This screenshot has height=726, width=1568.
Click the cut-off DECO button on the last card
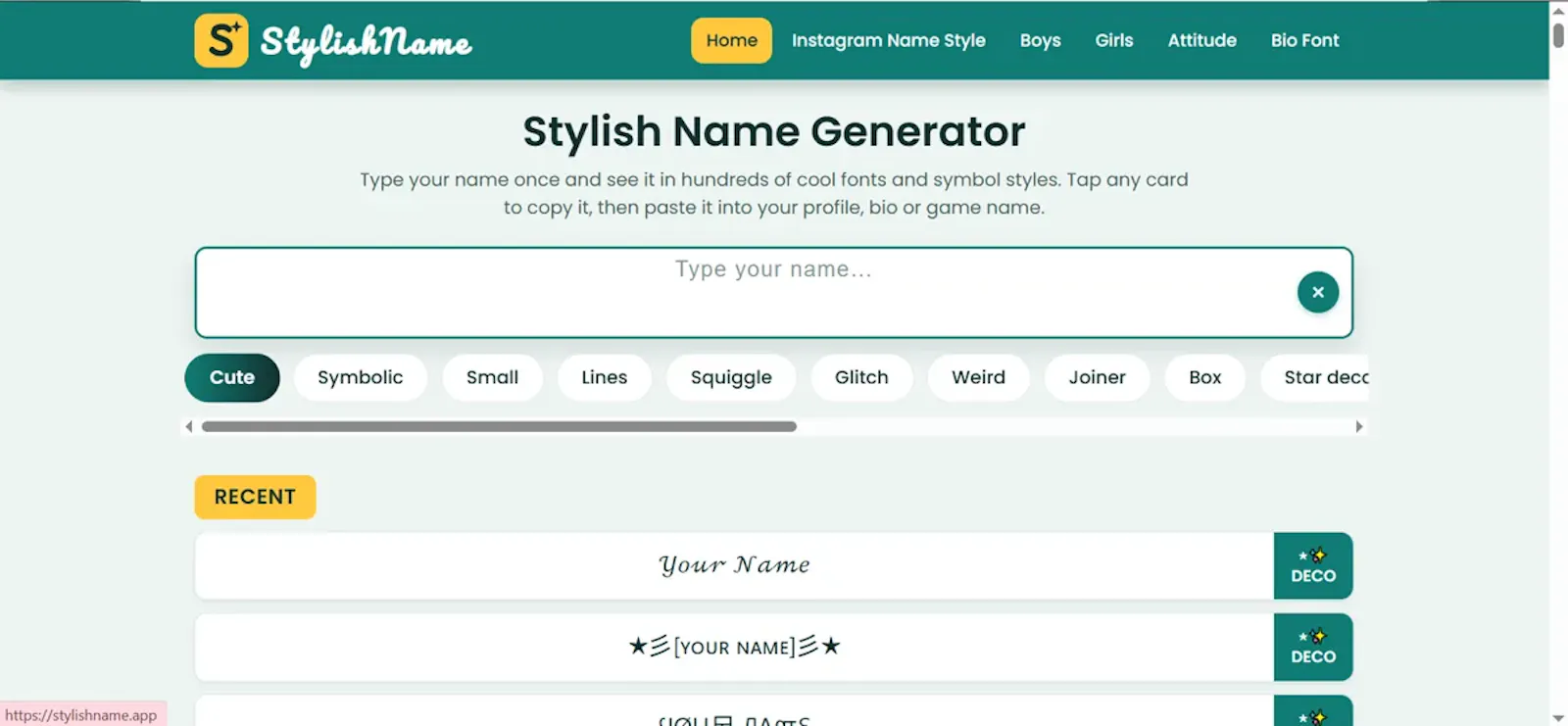(1313, 711)
